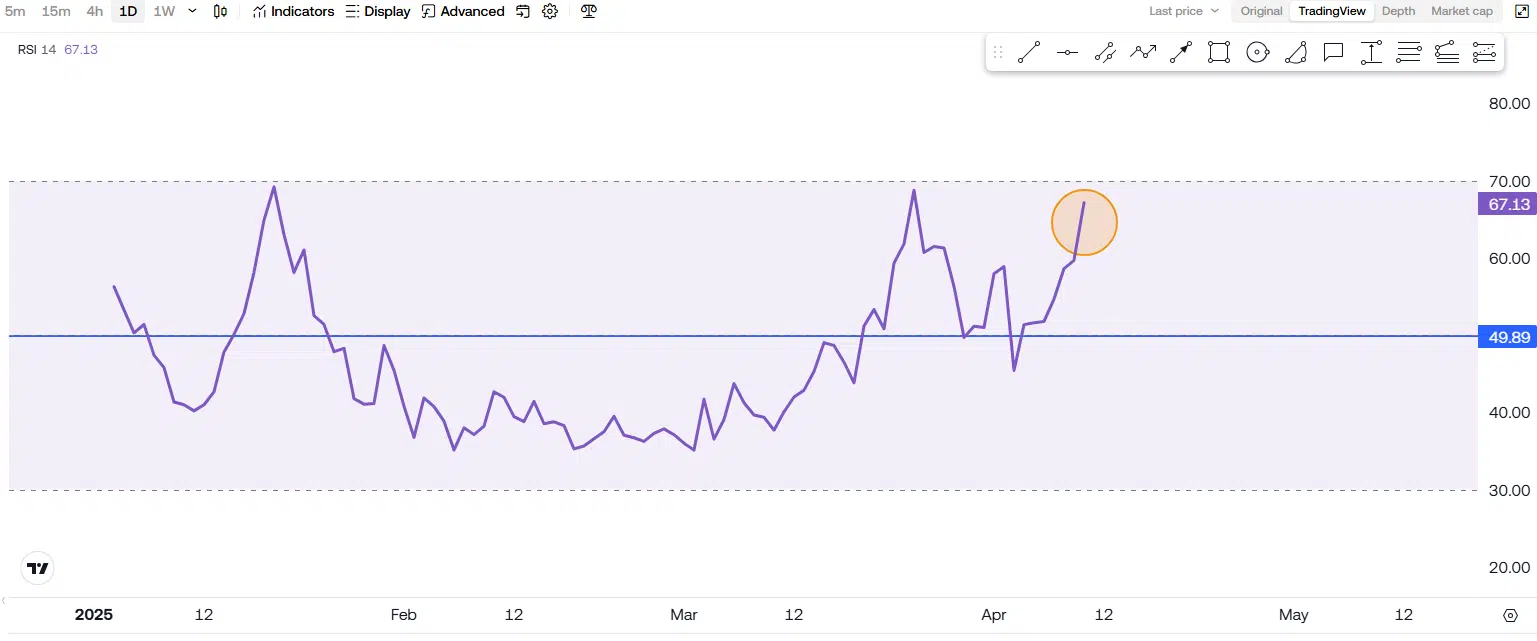The width and height of the screenshot is (1537, 641).
Task: Select the arrow line drawing tool
Action: pyautogui.click(x=1181, y=53)
